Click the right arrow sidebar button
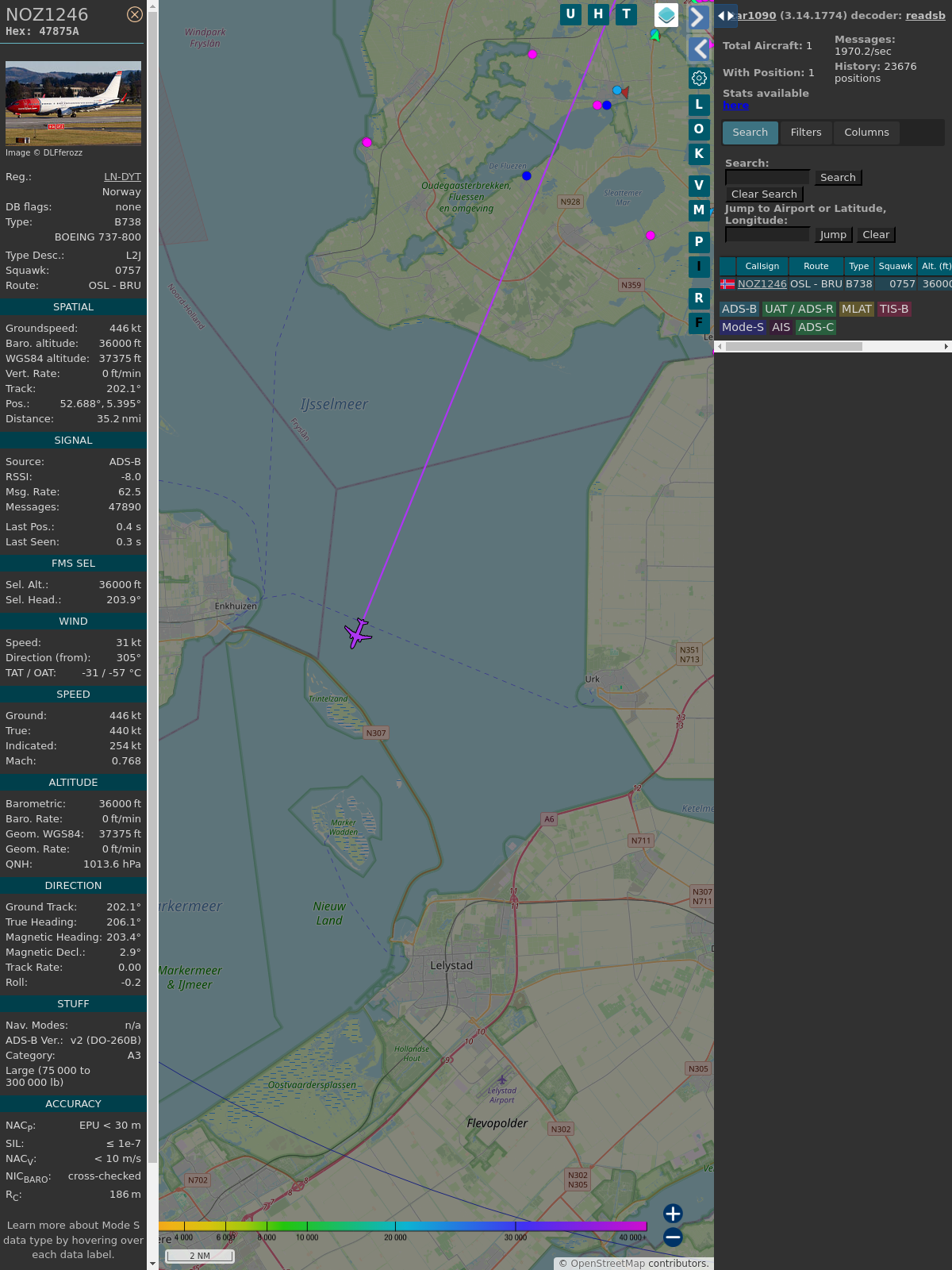Viewport: 952px width, 1270px height. (x=699, y=17)
